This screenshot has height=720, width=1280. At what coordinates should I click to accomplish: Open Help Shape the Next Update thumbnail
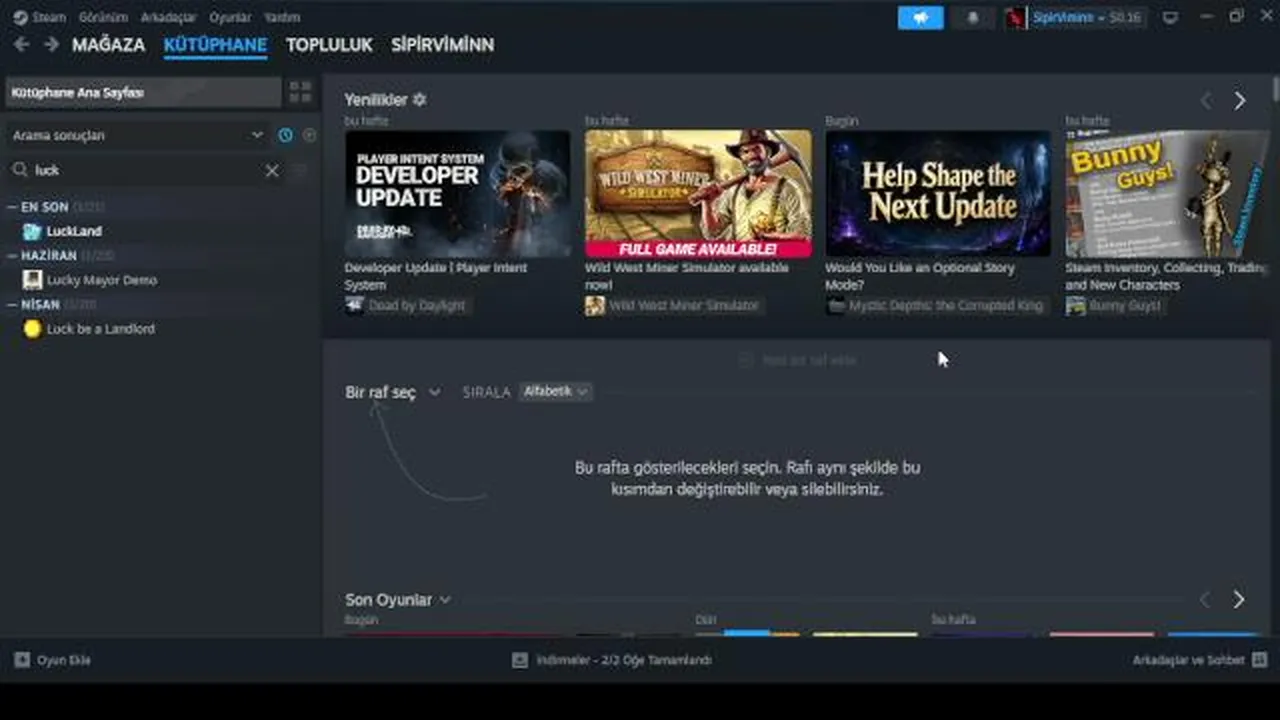[x=938, y=193]
